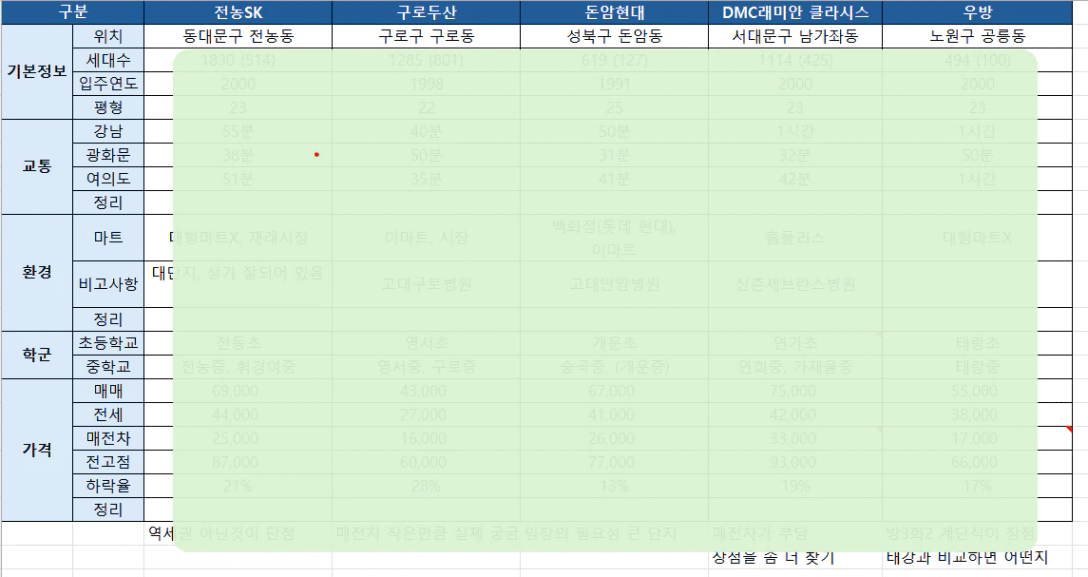Select the 고대구로병원 cell
Screen dimensions: 1088x577
pos(426,284)
